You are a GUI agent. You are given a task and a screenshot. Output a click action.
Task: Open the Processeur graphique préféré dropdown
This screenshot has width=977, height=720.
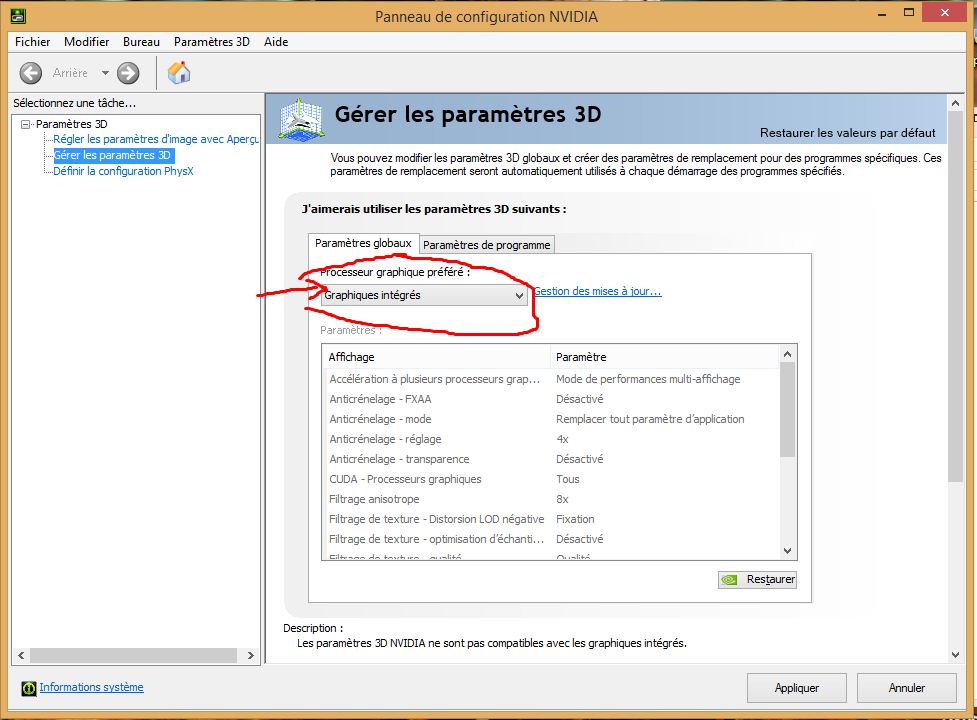tap(424, 295)
